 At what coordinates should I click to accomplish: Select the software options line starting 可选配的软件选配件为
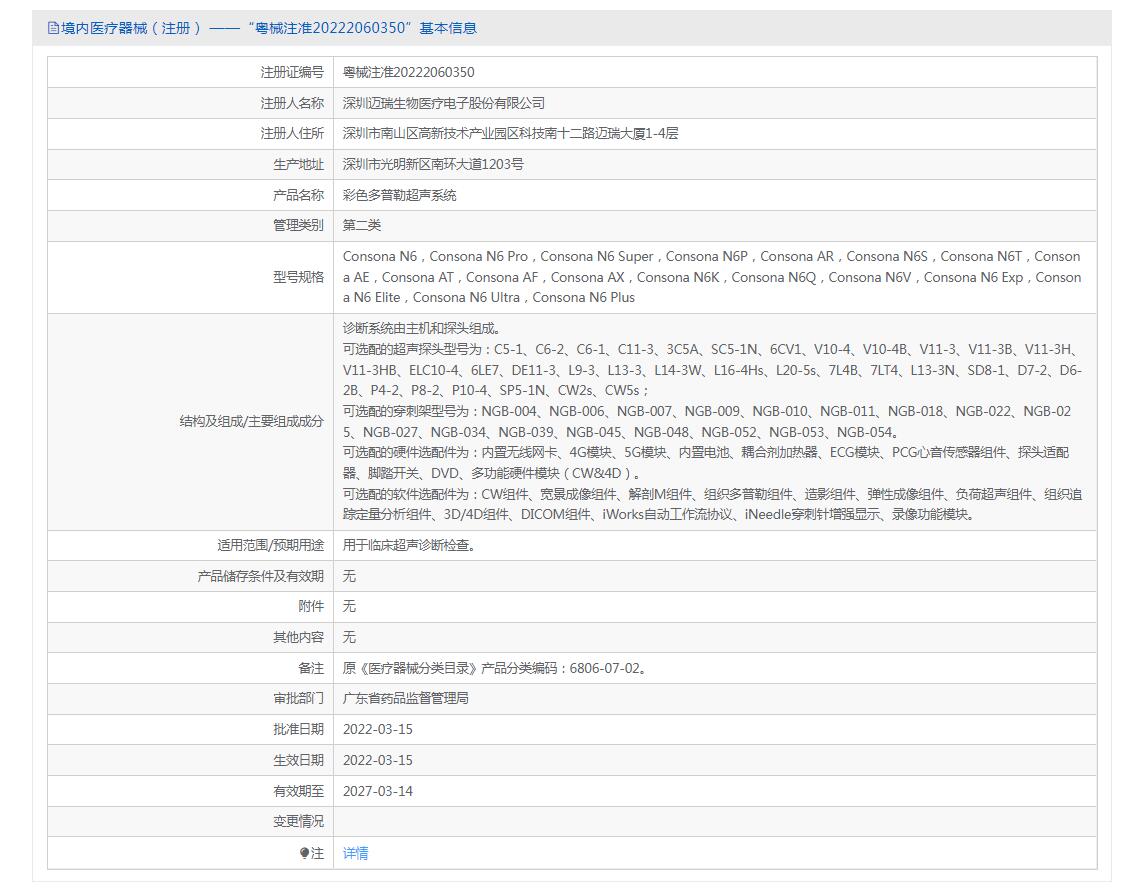coord(712,504)
